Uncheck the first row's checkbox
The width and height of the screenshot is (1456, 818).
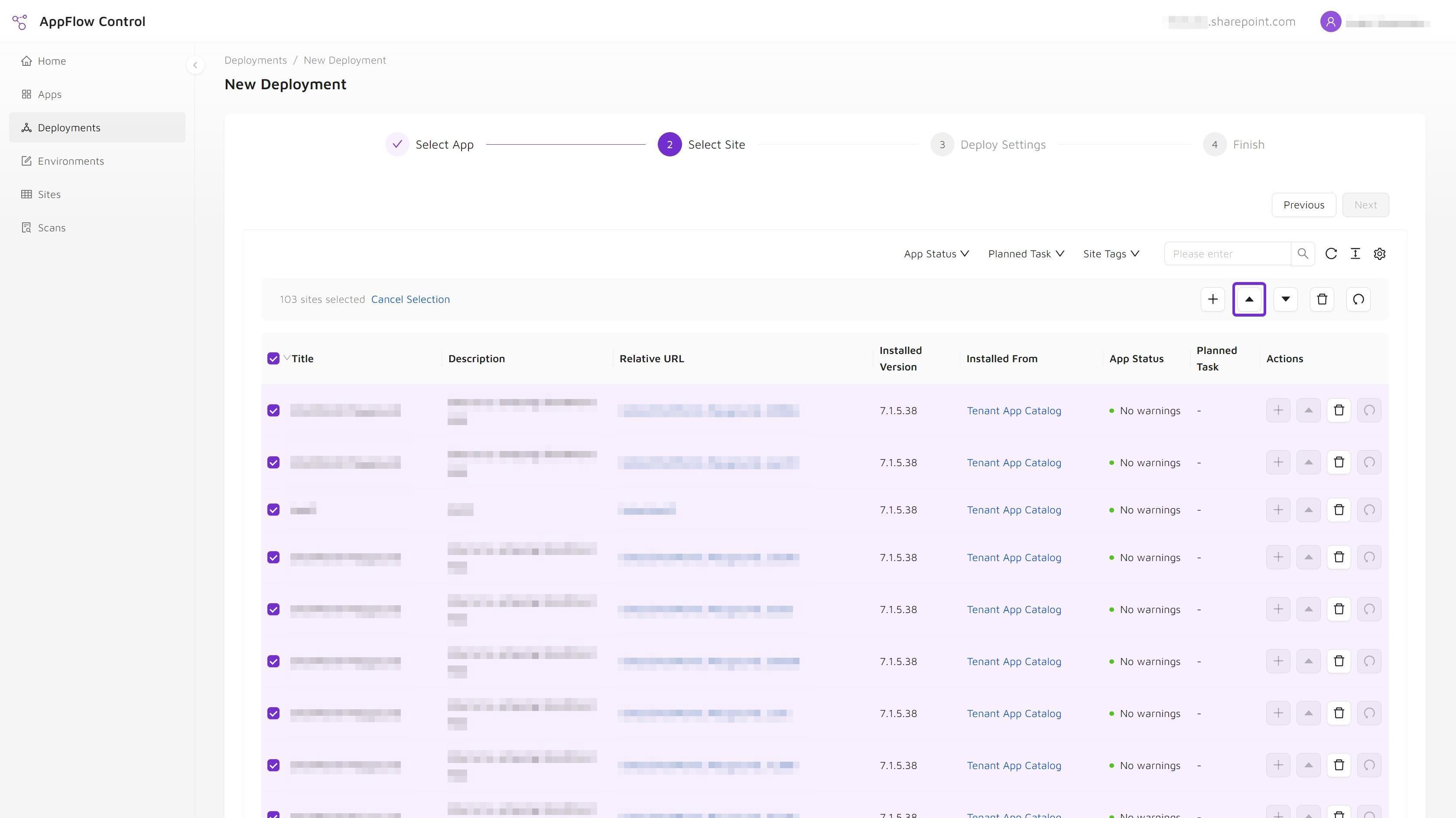click(x=273, y=410)
